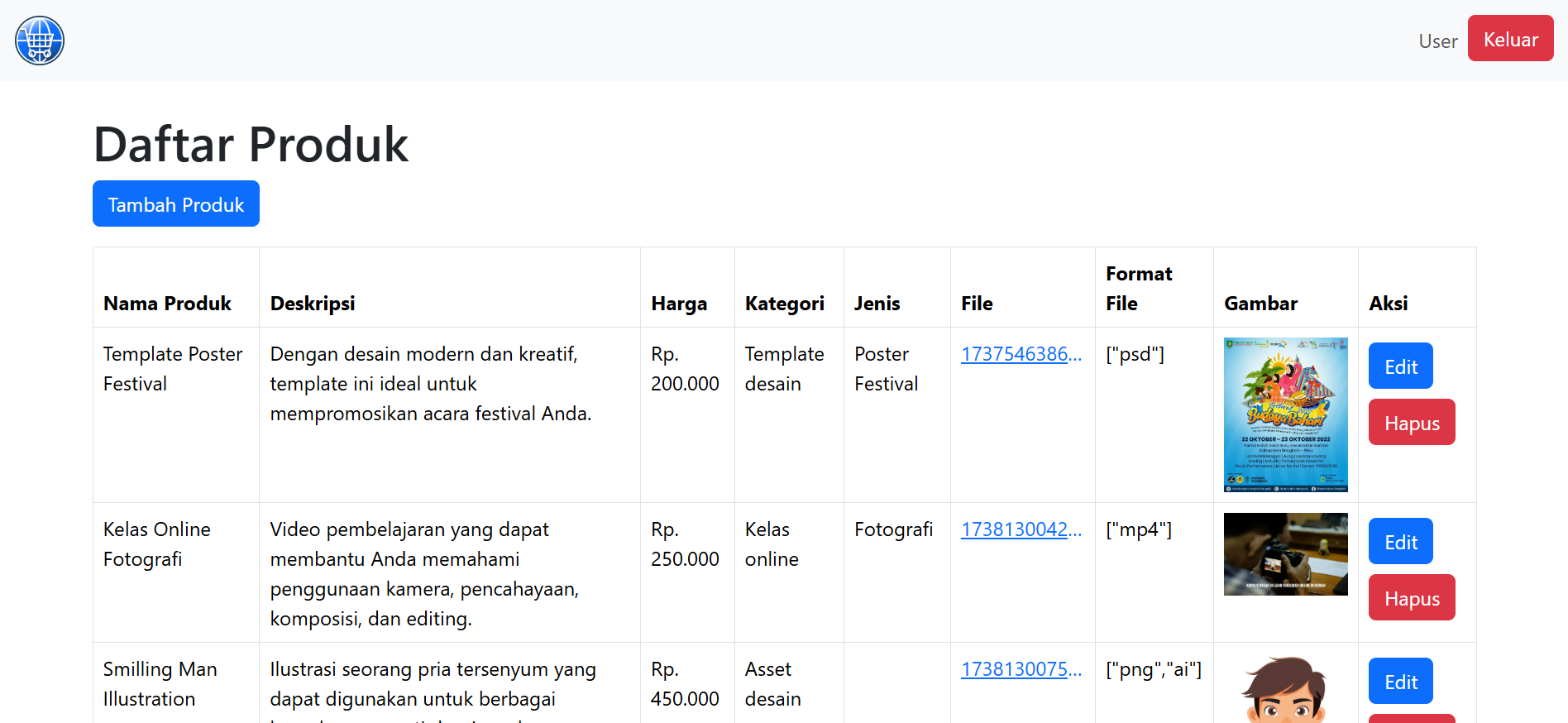Image resolution: width=1568 pixels, height=723 pixels.
Task: Click the Keluar logout button
Action: [1509, 39]
